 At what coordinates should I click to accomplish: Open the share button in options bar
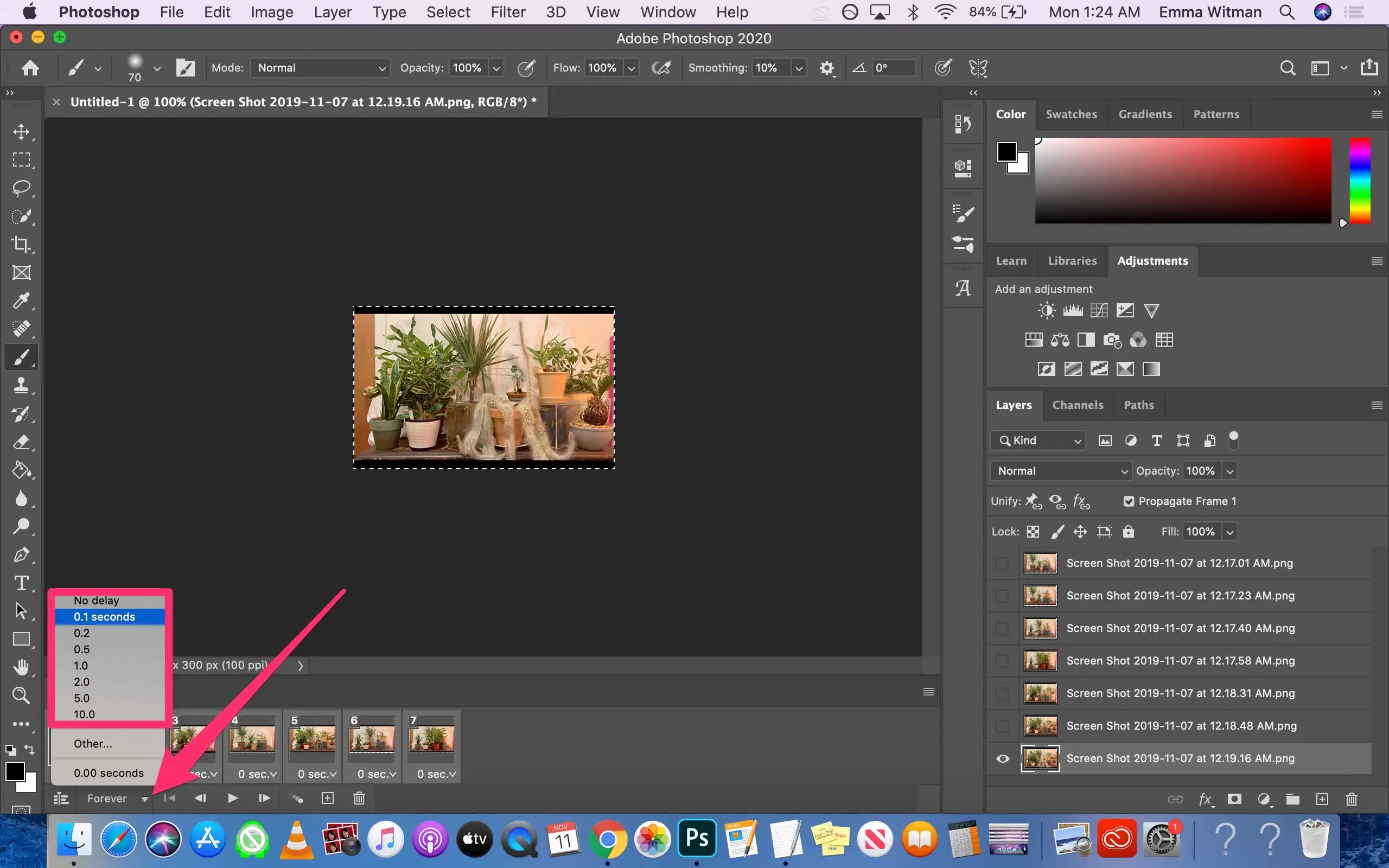point(1369,68)
